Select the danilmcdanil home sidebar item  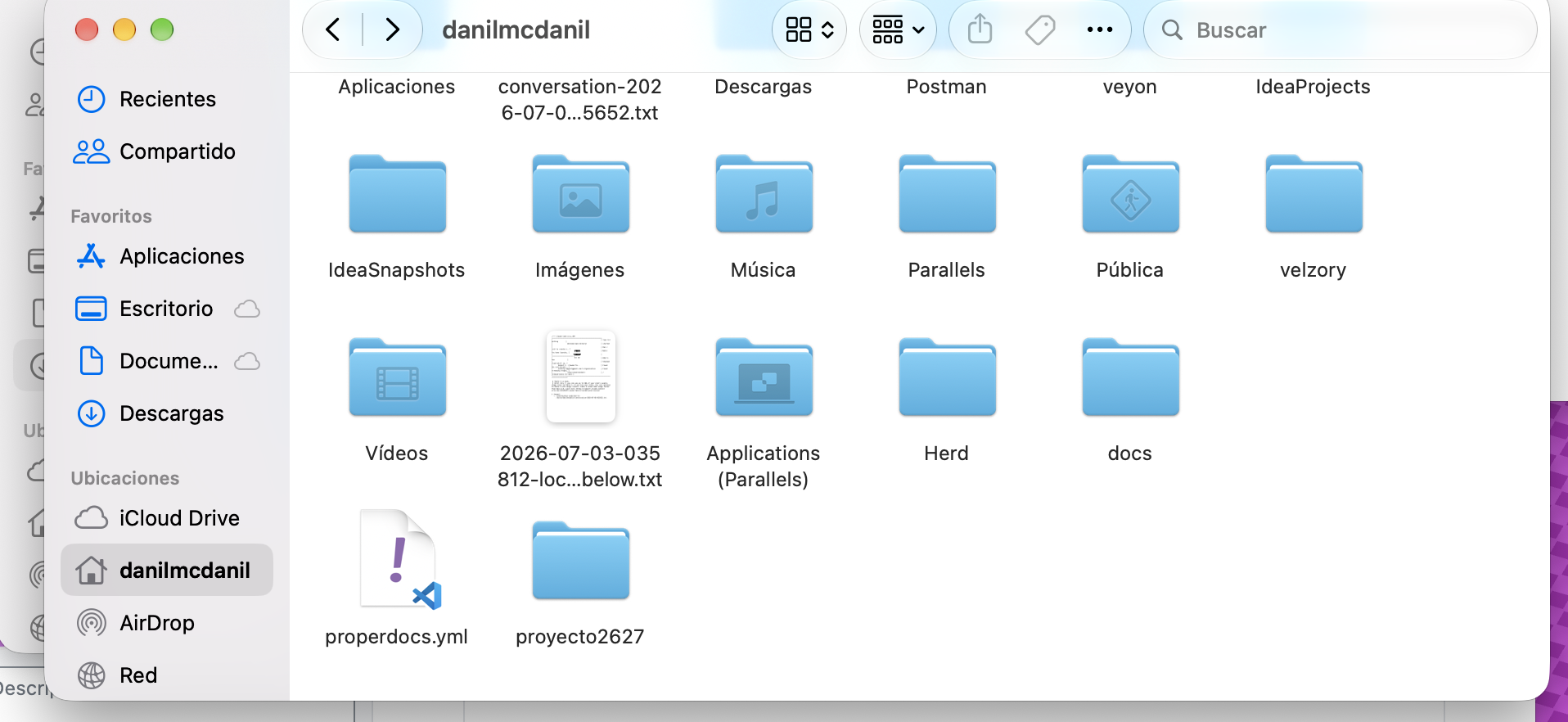click(x=167, y=570)
